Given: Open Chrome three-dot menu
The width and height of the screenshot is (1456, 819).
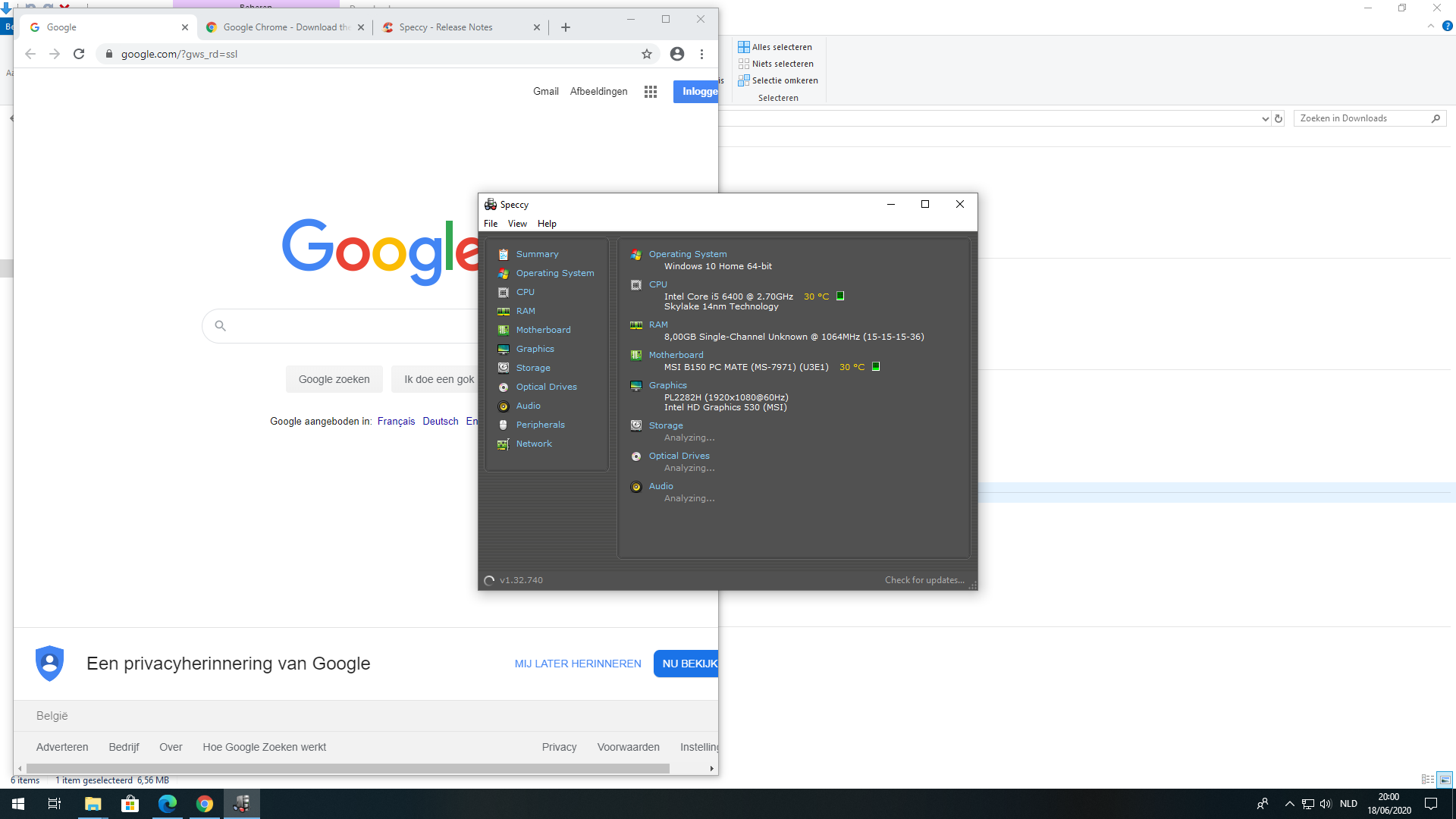Looking at the screenshot, I should tap(702, 54).
